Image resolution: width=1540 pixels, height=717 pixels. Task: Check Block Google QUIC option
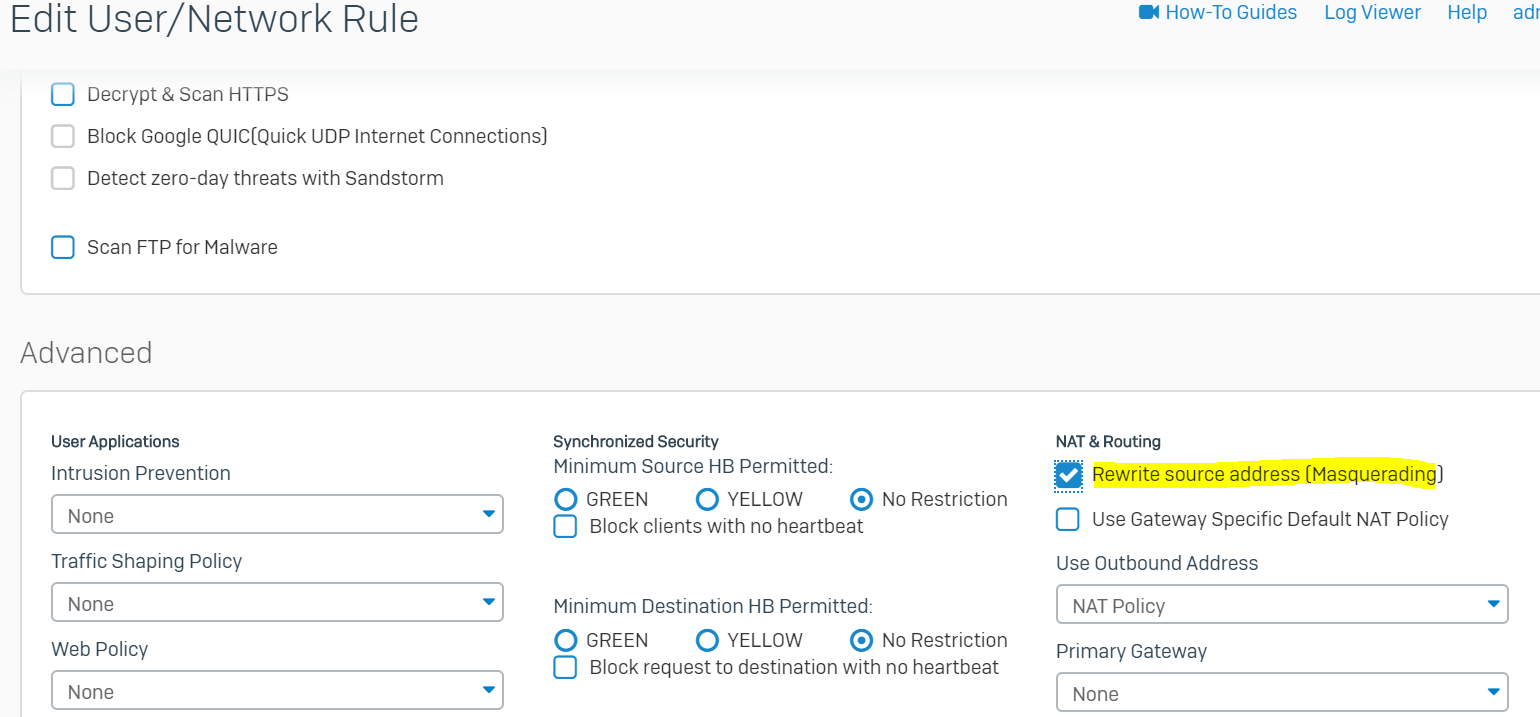(x=63, y=136)
